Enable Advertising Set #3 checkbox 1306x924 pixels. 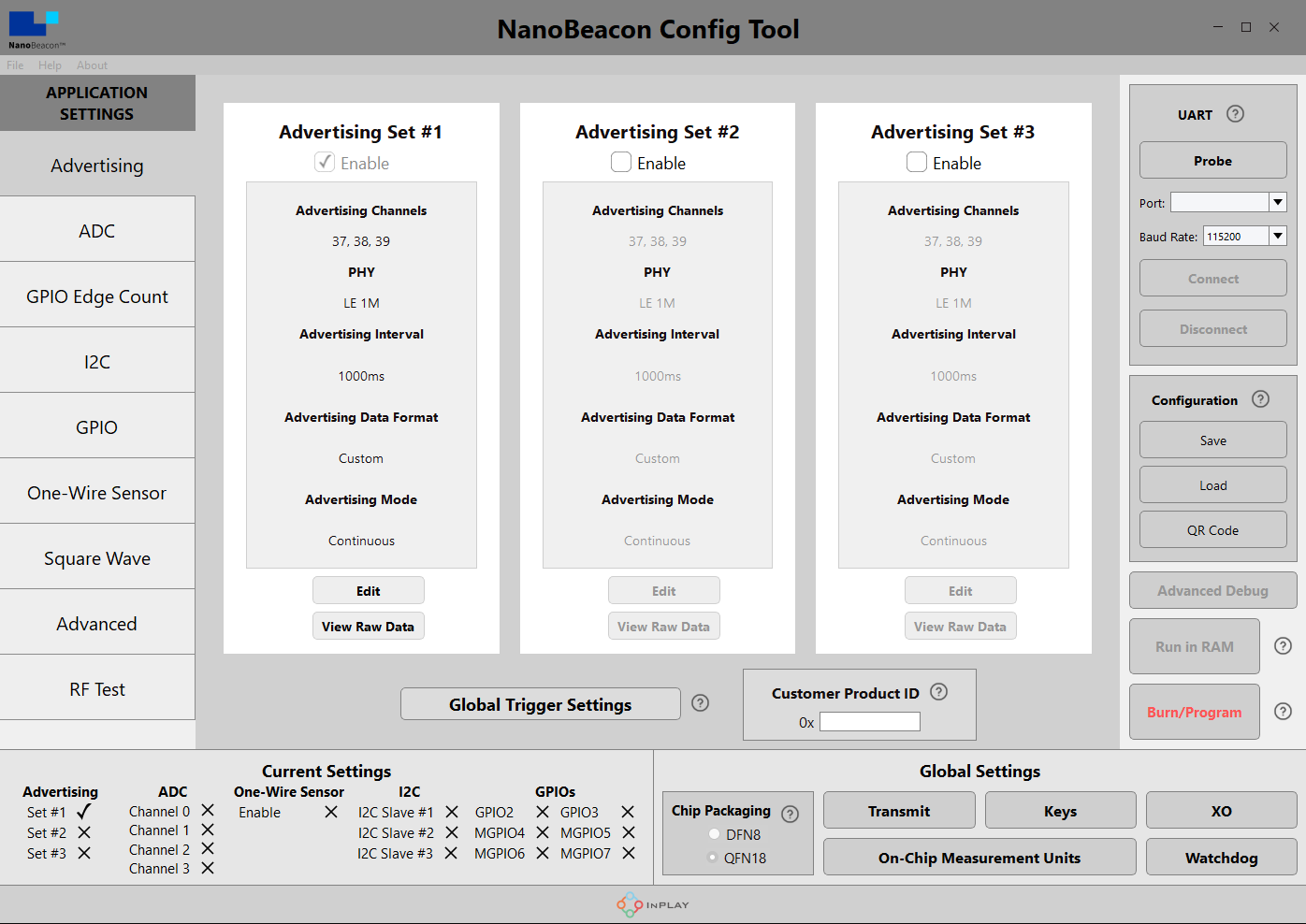coord(917,162)
